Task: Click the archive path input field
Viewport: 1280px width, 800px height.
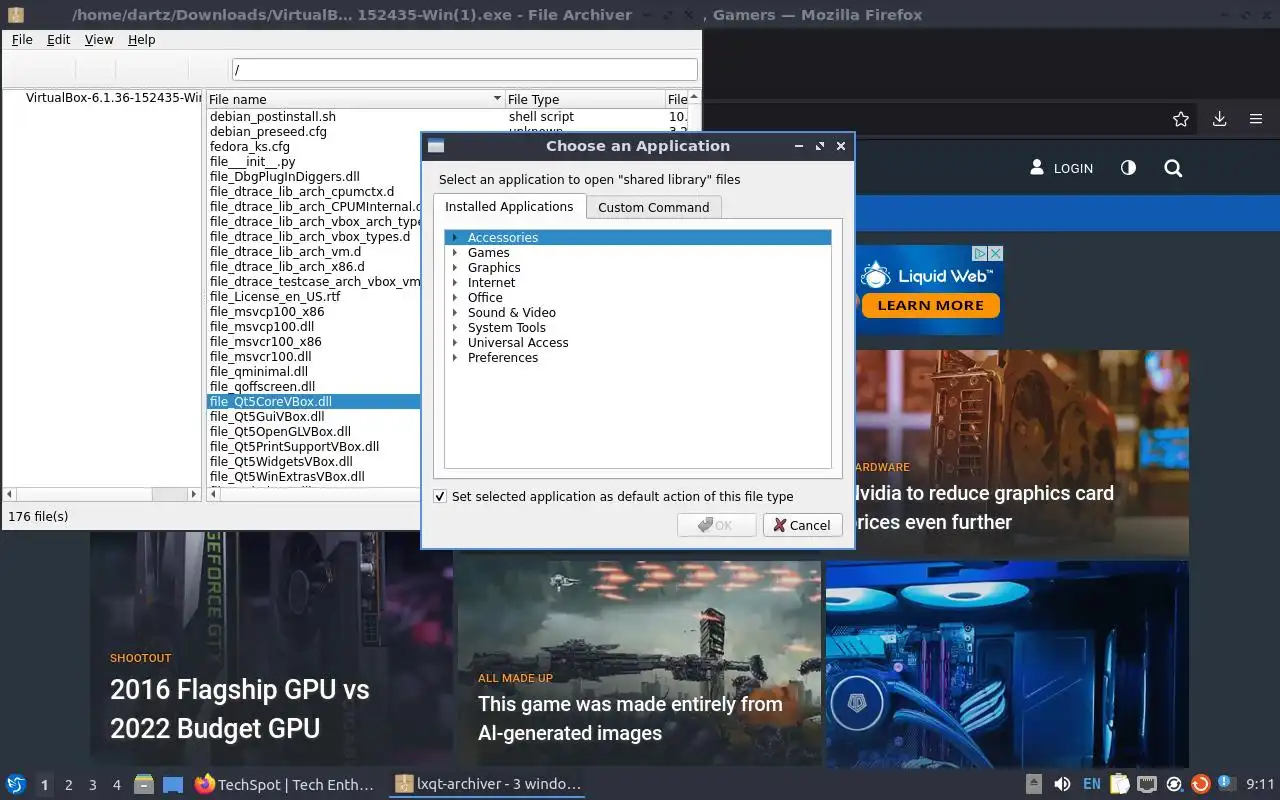Action: click(464, 70)
